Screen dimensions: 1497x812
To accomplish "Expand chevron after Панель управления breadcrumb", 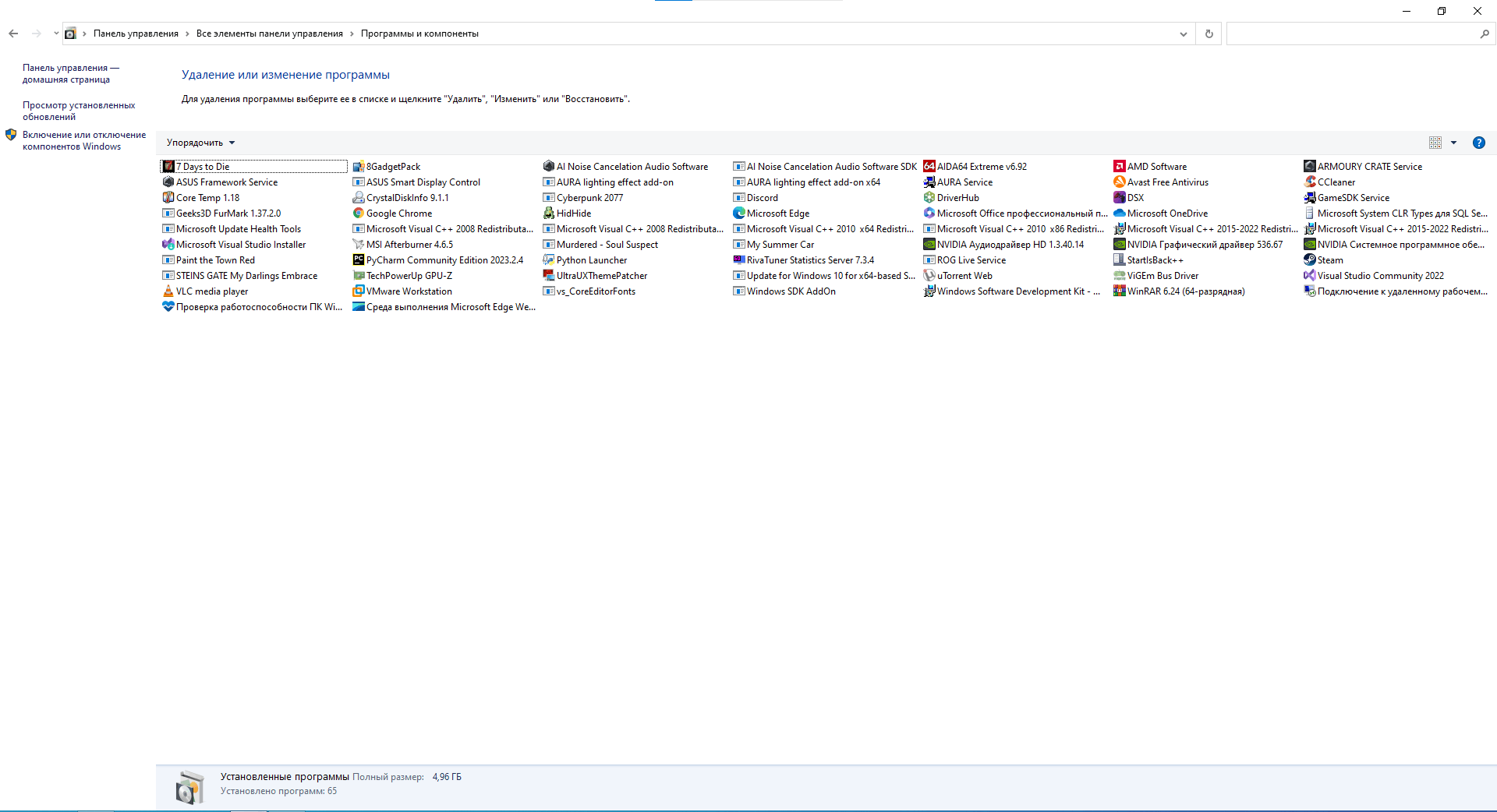I will (187, 34).
